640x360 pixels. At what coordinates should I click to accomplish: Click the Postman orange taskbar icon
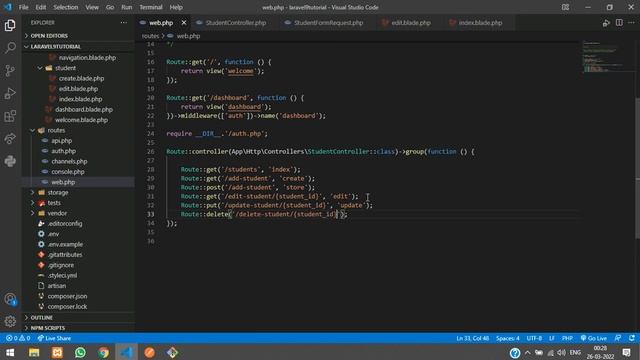[149, 352]
